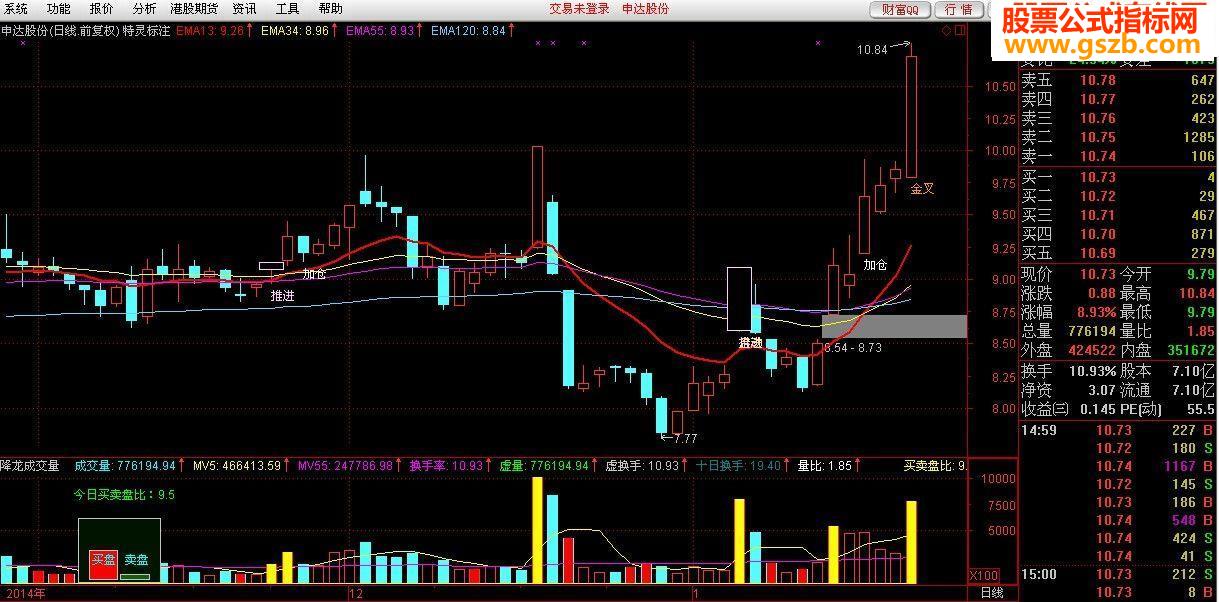Click the 外盘 value 424522
Image resolution: width=1219 pixels, height=602 pixels.
click(x=1090, y=350)
